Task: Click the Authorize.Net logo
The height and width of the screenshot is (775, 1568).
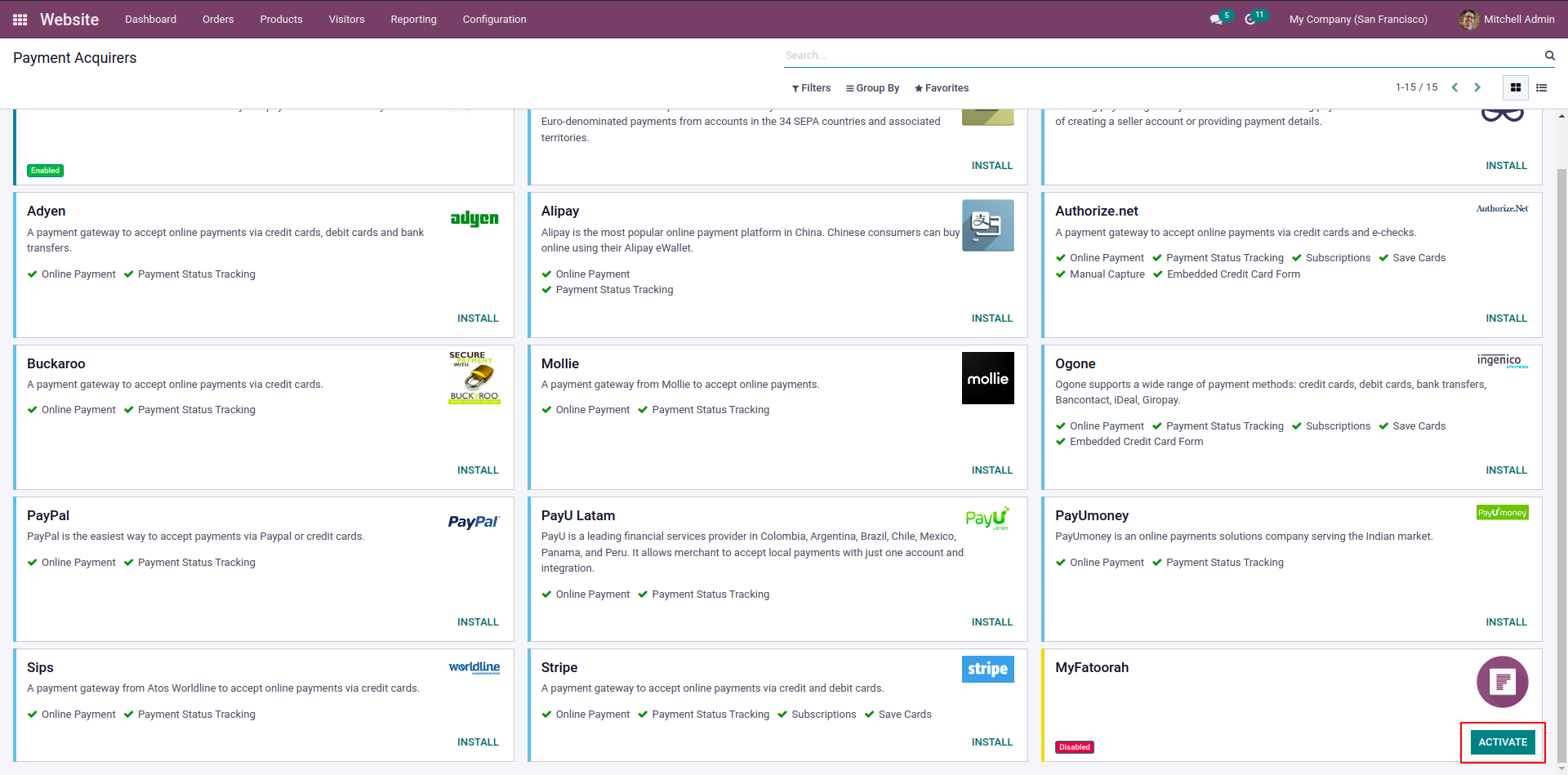Action: (1503, 208)
